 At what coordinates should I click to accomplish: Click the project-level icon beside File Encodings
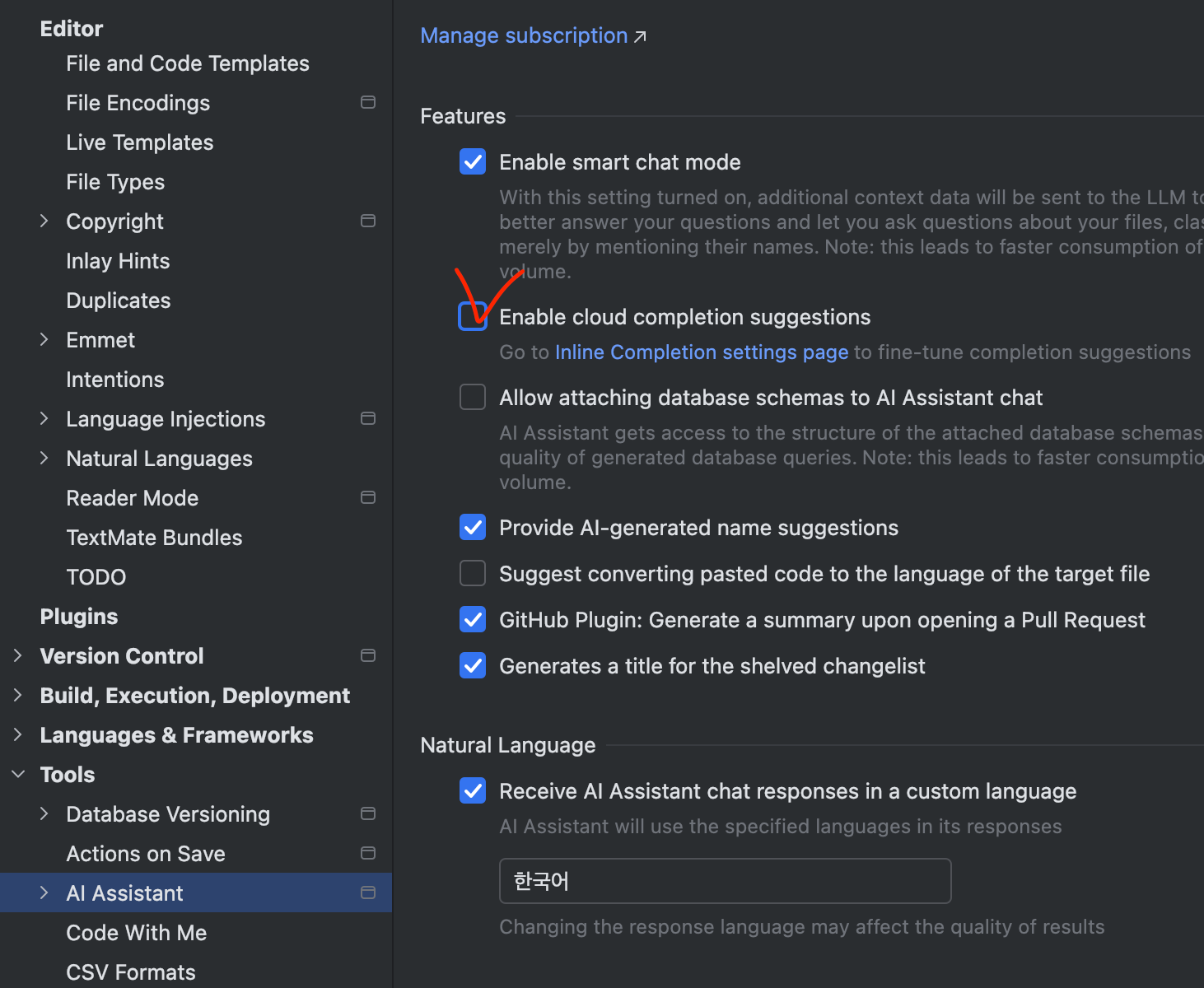[x=368, y=102]
